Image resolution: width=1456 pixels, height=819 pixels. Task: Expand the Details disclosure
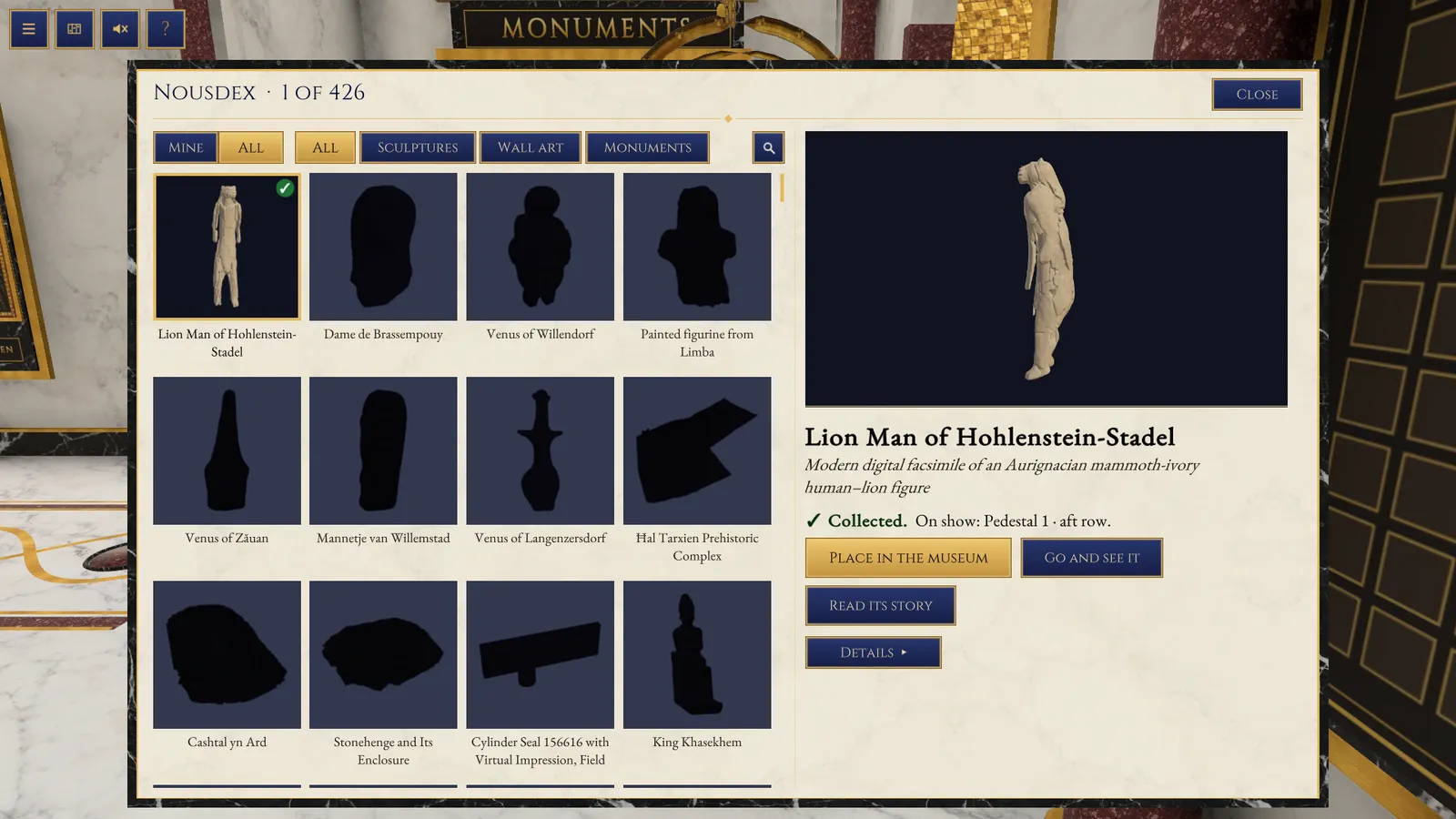(x=873, y=652)
